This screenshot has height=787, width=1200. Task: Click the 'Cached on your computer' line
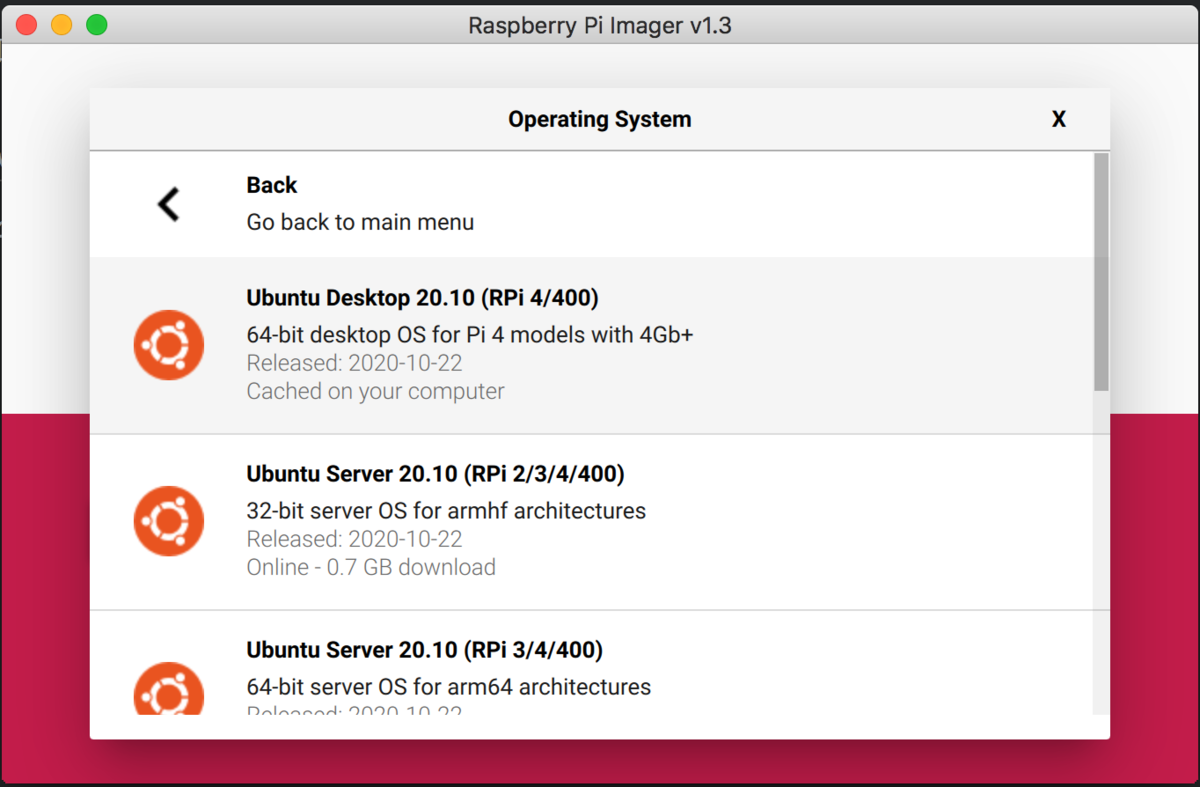[x=375, y=391]
